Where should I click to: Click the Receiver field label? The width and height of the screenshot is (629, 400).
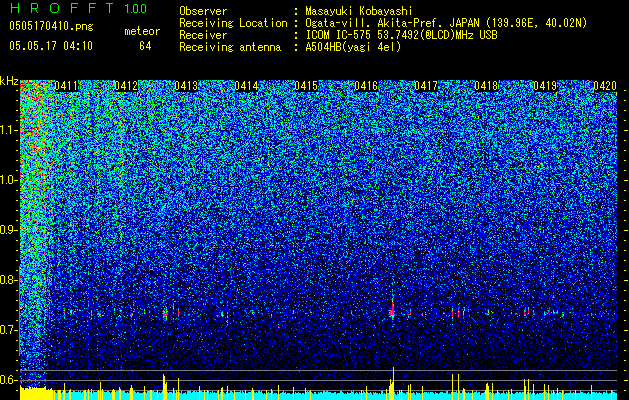(x=203, y=35)
